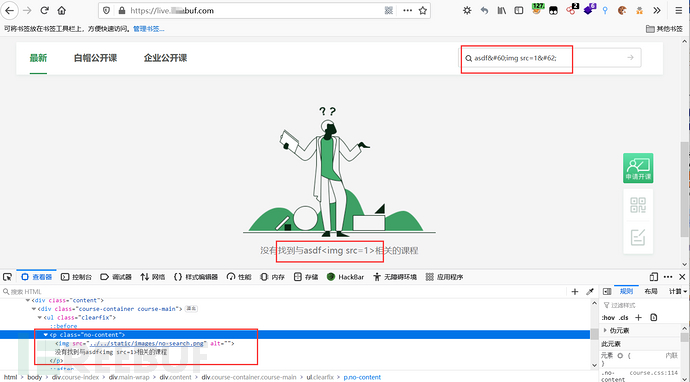Switch to the 白帽公开课 tab

95,58
